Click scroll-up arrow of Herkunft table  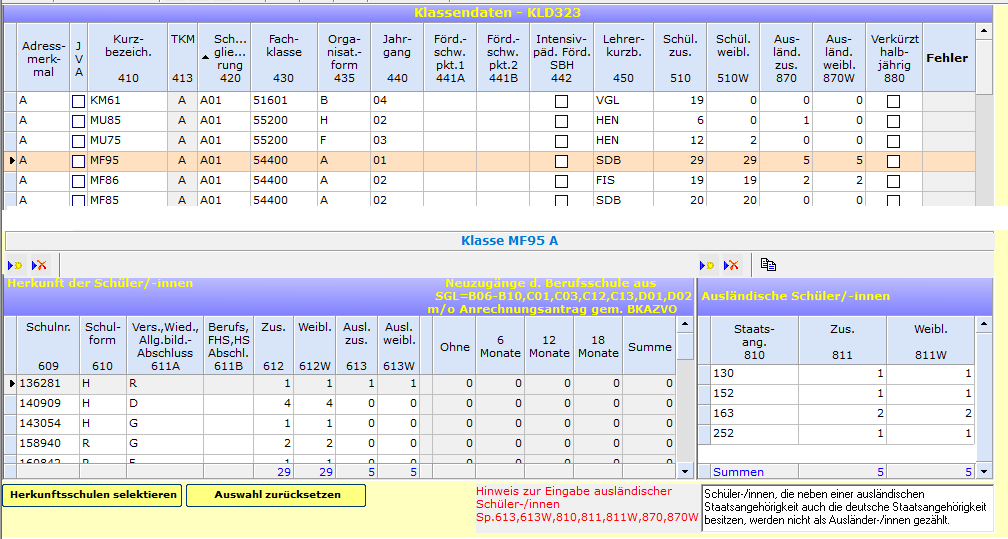pyautogui.click(x=685, y=324)
